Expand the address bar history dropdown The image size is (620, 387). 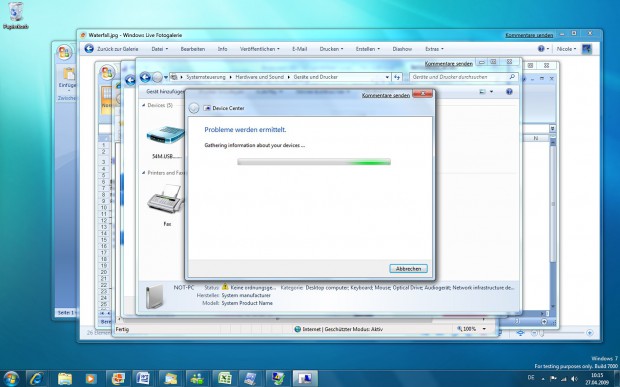(x=387, y=77)
